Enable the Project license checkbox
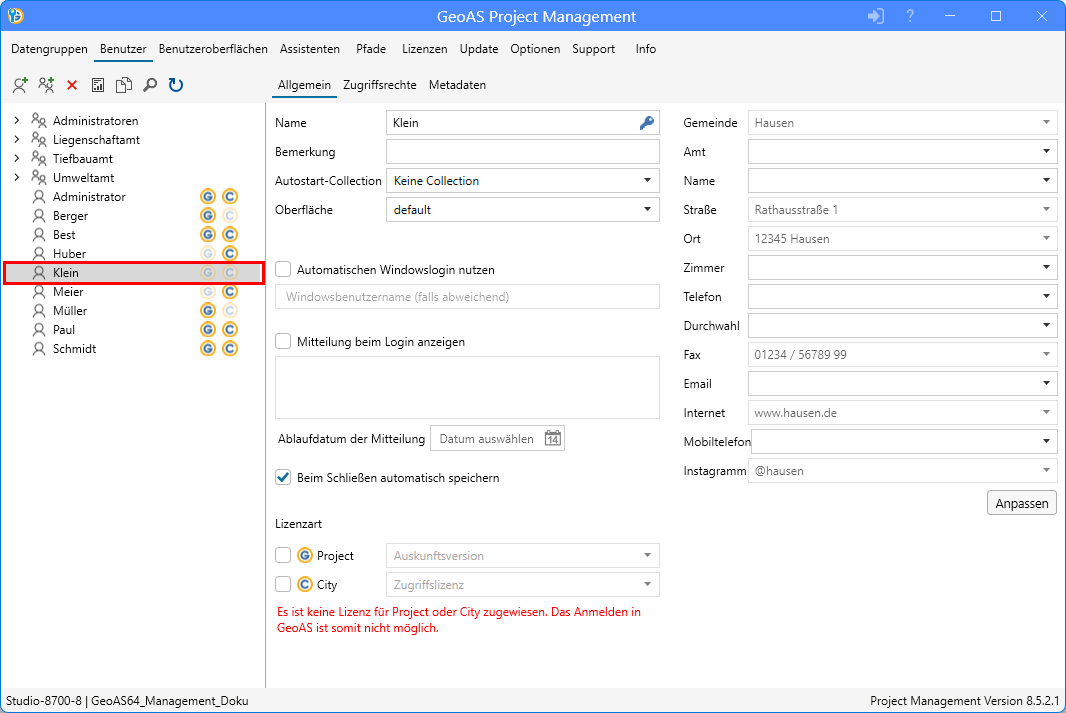The image size is (1066, 713). coord(283,556)
